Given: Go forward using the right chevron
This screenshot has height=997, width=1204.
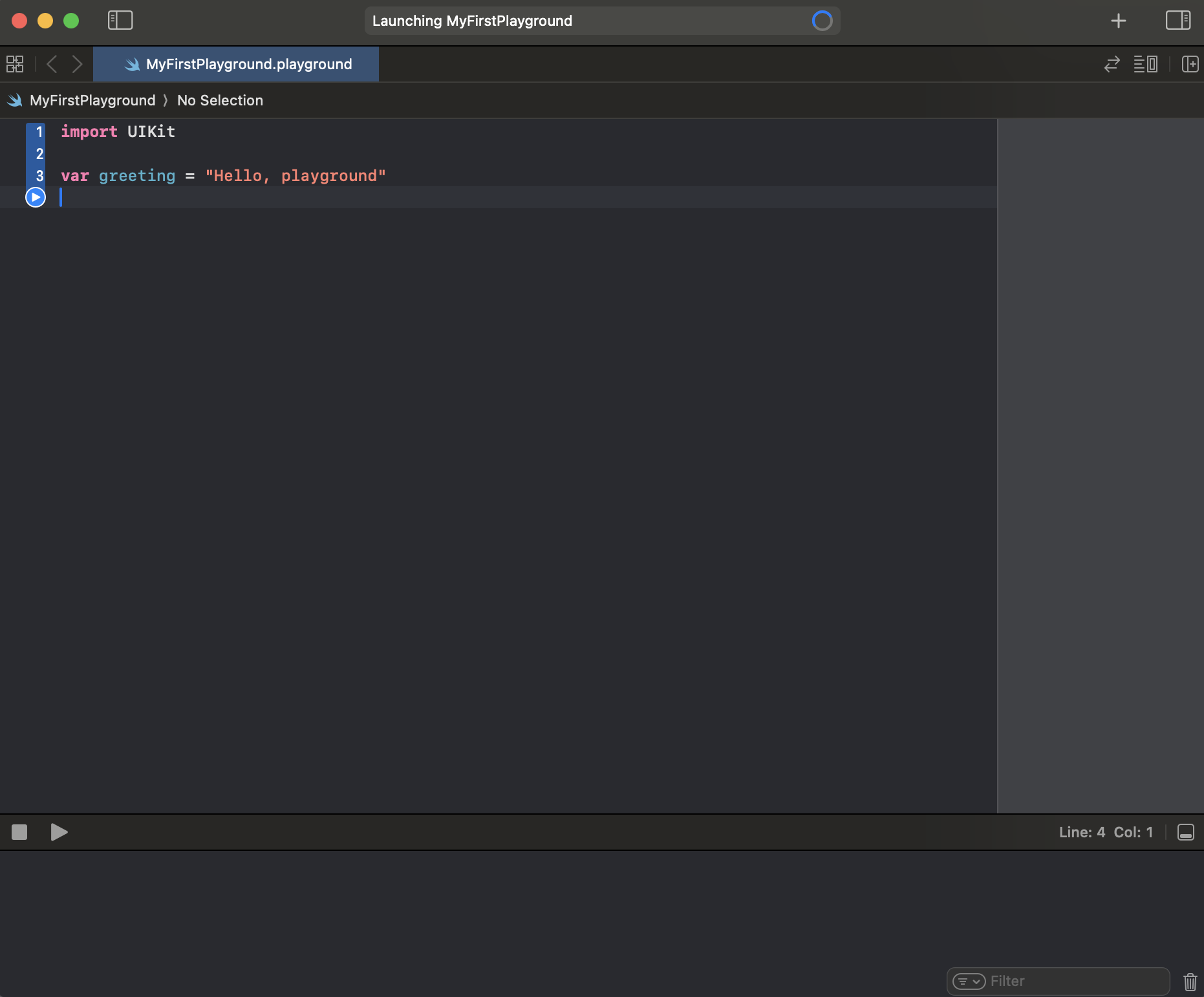Looking at the screenshot, I should (x=77, y=64).
